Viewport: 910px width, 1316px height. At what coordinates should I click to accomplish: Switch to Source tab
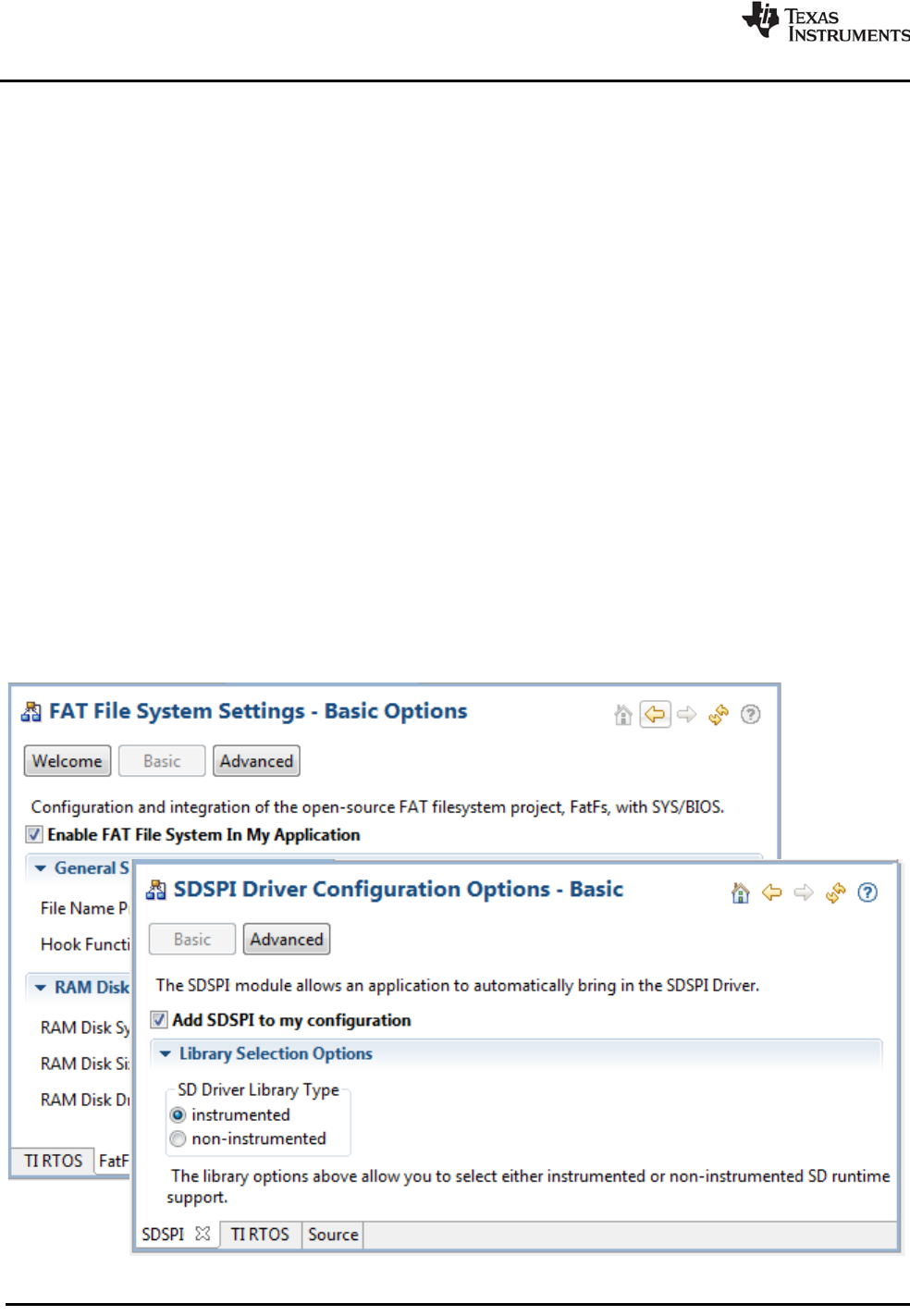(x=333, y=1235)
